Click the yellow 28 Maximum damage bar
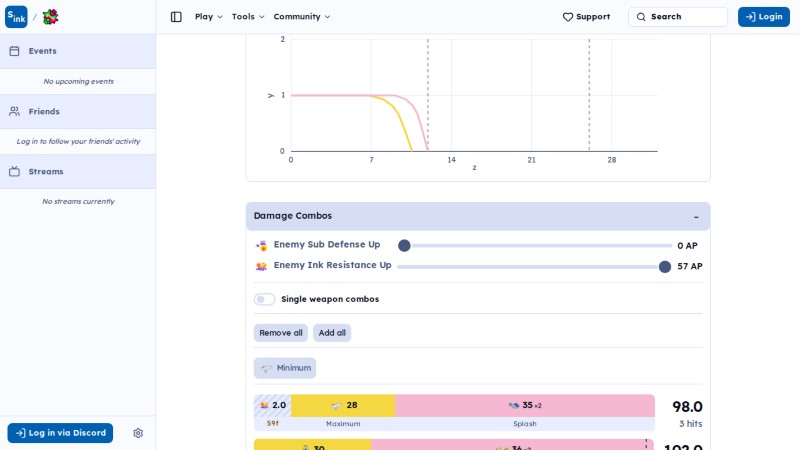The width and height of the screenshot is (800, 450). (343, 406)
